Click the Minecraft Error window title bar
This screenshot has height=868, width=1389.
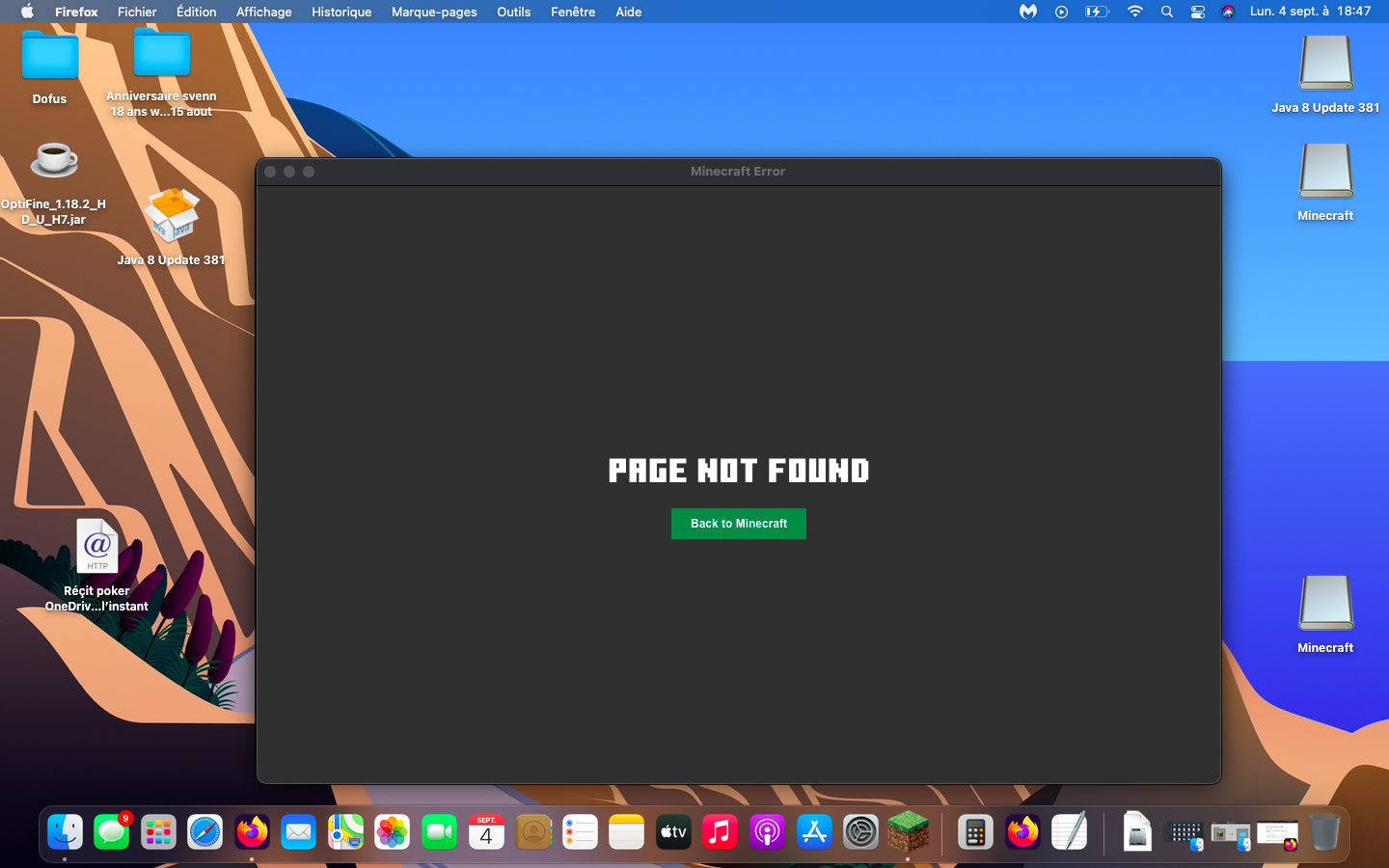tap(739, 172)
